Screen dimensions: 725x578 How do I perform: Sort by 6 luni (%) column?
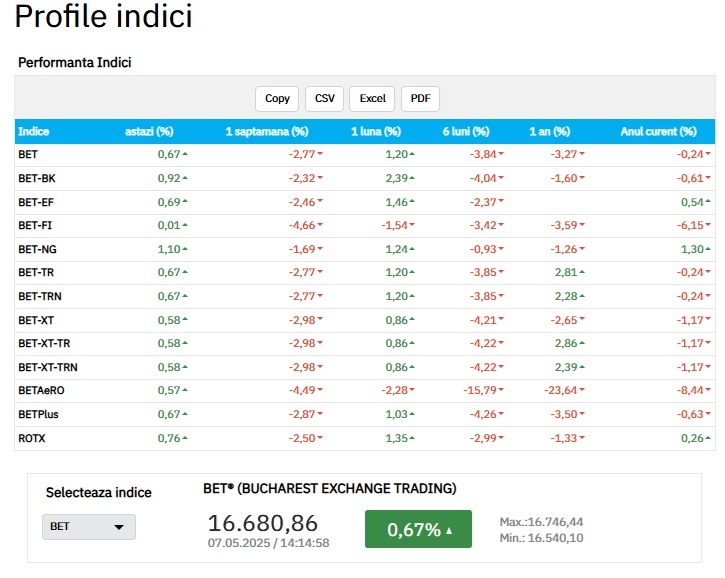465,132
